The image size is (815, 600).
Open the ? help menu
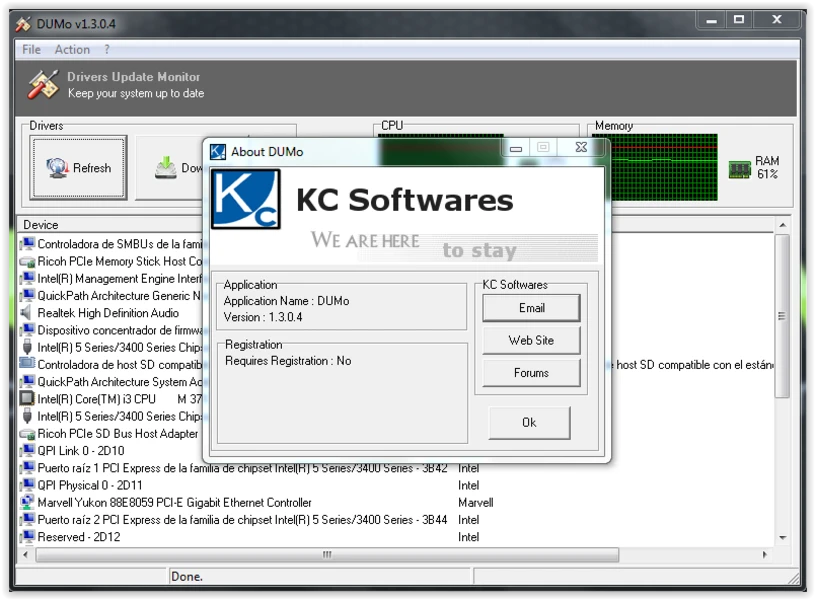(x=107, y=49)
